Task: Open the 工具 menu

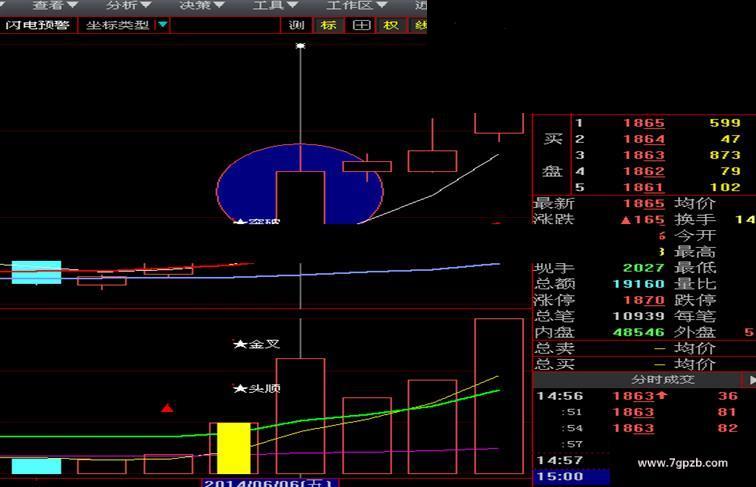Action: (275, 5)
